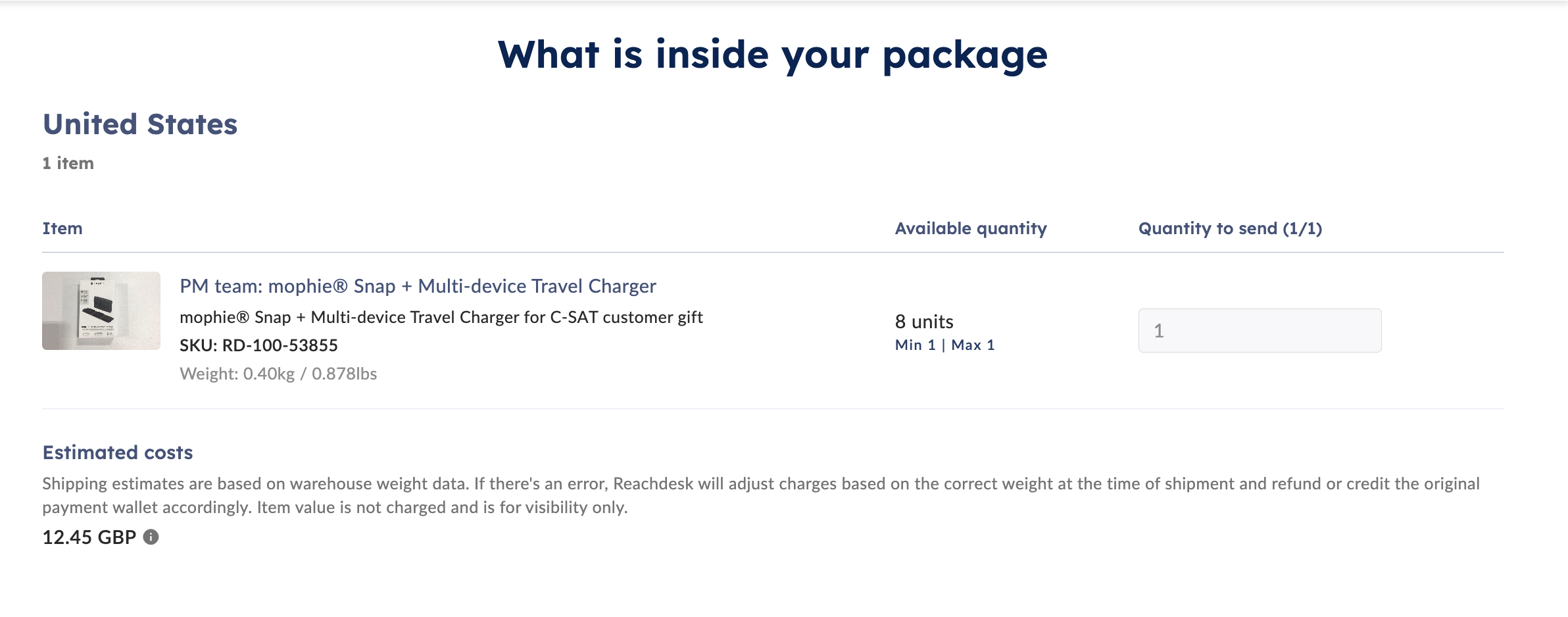Click the SKU RD-100-53855 text
The image size is (1568, 617).
pos(258,345)
